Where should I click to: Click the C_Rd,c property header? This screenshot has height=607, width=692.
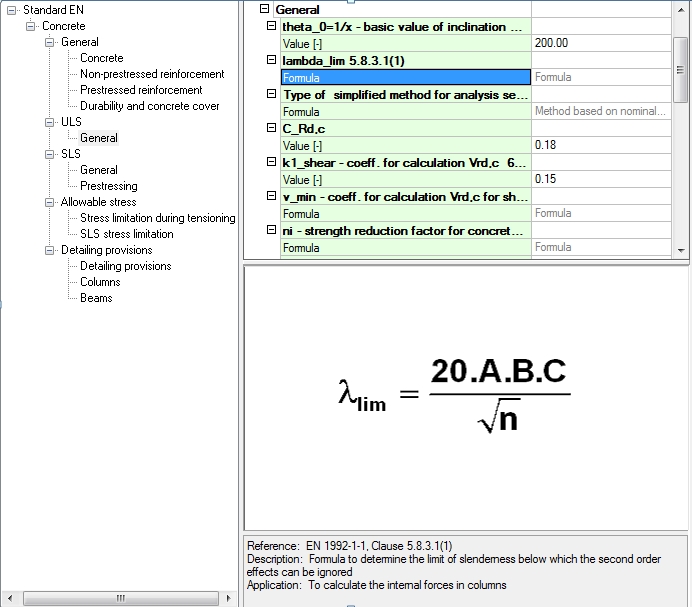pyautogui.click(x=304, y=129)
